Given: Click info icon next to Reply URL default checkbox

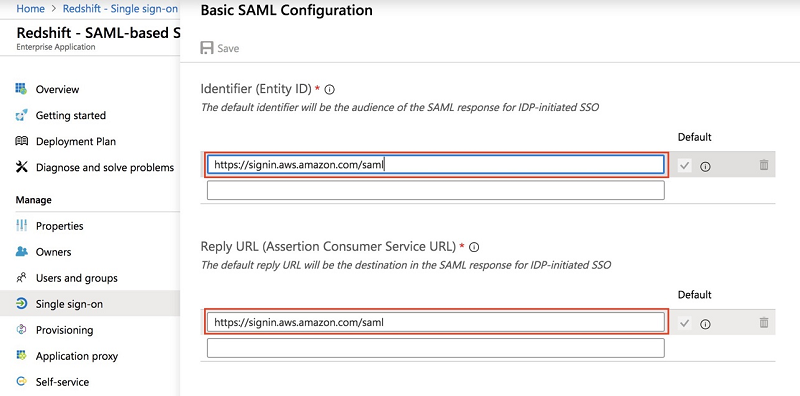Looking at the screenshot, I should click(x=706, y=324).
